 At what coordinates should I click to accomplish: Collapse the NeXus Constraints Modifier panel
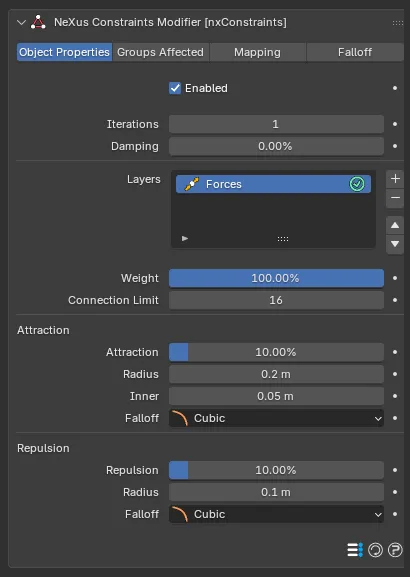(21, 22)
